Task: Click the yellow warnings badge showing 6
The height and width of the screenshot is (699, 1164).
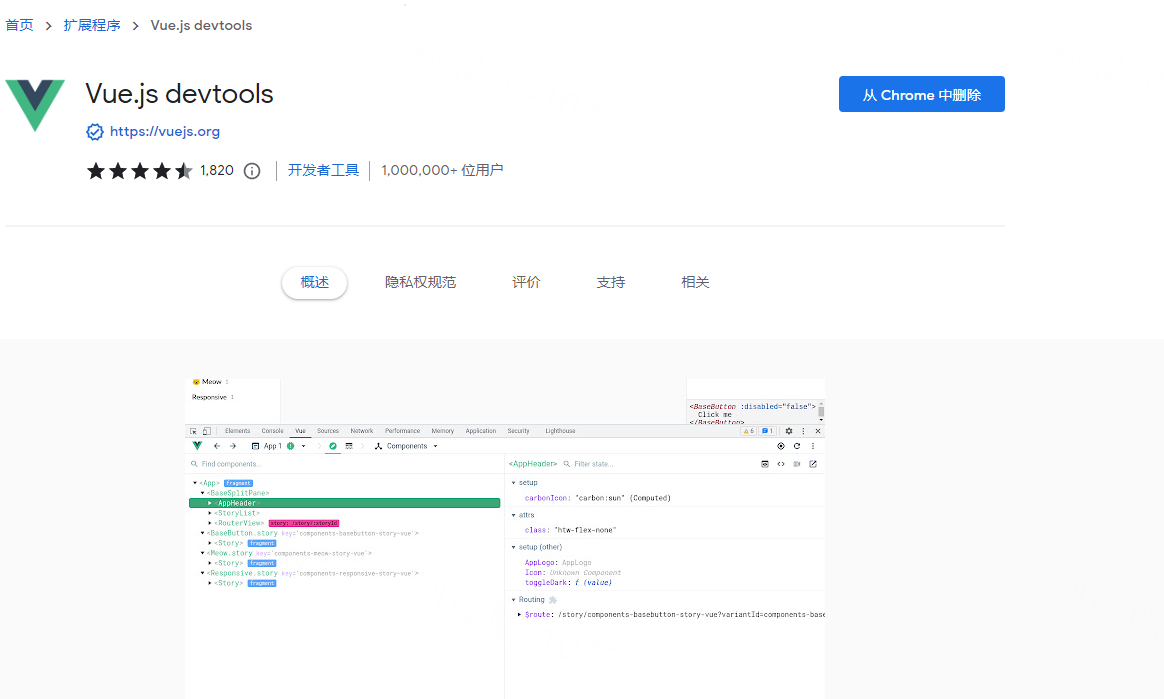Action: [x=748, y=431]
